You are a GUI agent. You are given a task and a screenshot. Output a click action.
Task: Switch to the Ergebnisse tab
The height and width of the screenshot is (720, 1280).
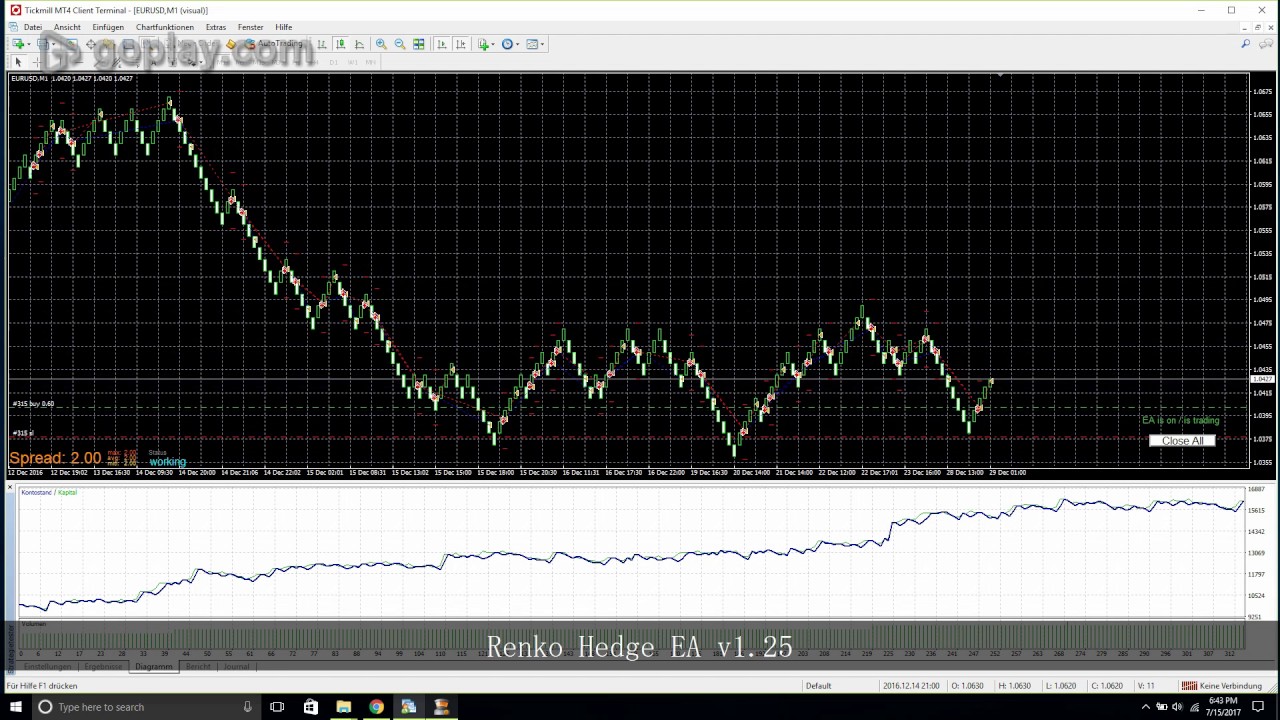coord(103,667)
